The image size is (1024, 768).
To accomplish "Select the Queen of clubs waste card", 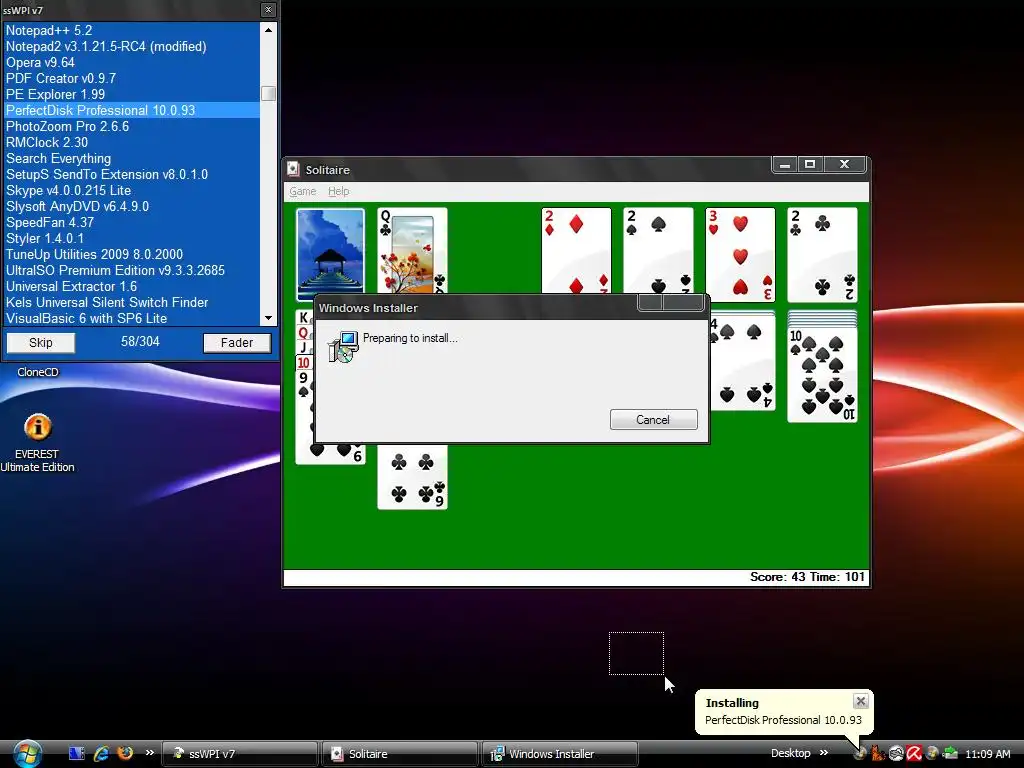I will click(x=412, y=250).
